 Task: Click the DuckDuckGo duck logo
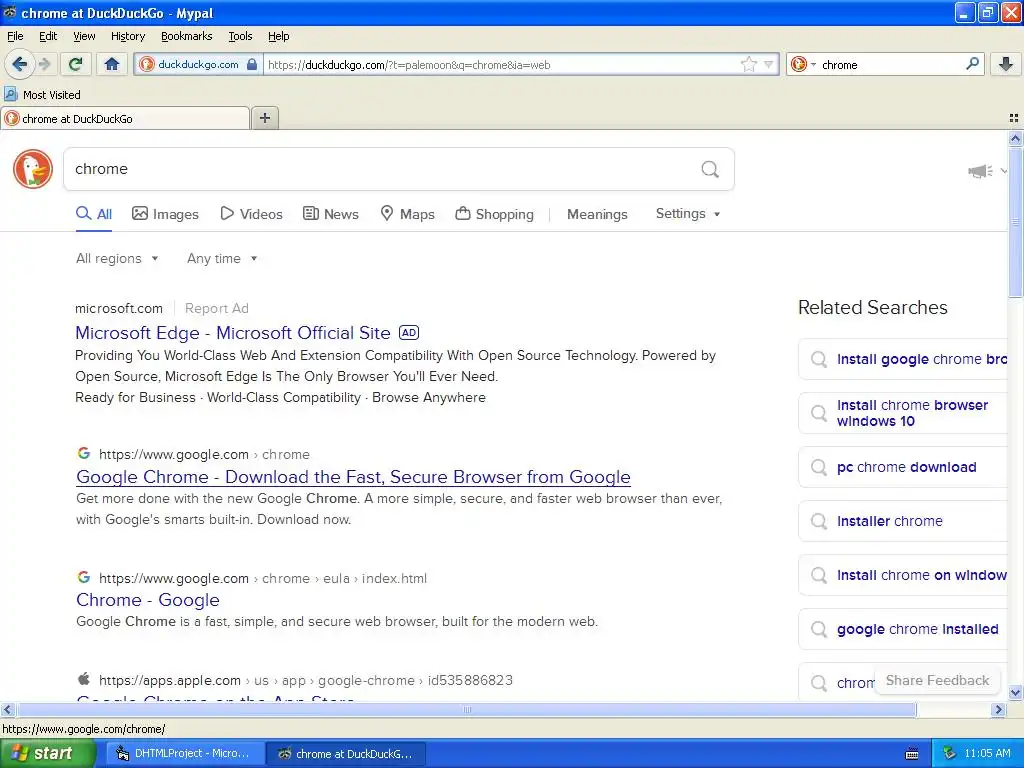[x=33, y=169]
